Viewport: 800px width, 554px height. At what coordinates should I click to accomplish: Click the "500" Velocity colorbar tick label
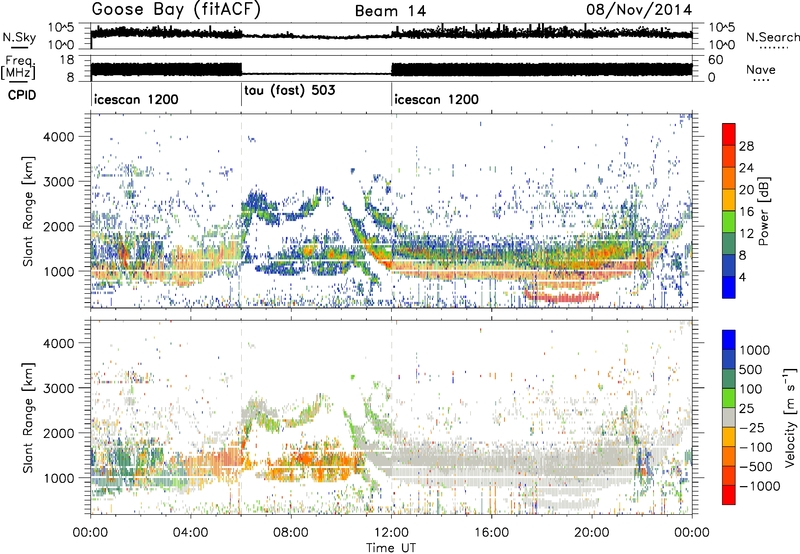pos(751,369)
